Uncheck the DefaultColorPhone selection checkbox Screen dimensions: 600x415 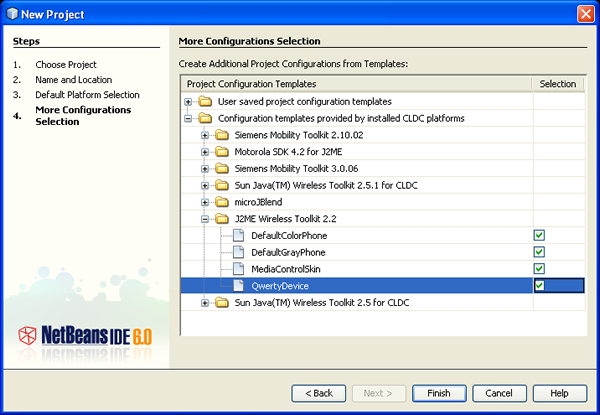tap(539, 235)
